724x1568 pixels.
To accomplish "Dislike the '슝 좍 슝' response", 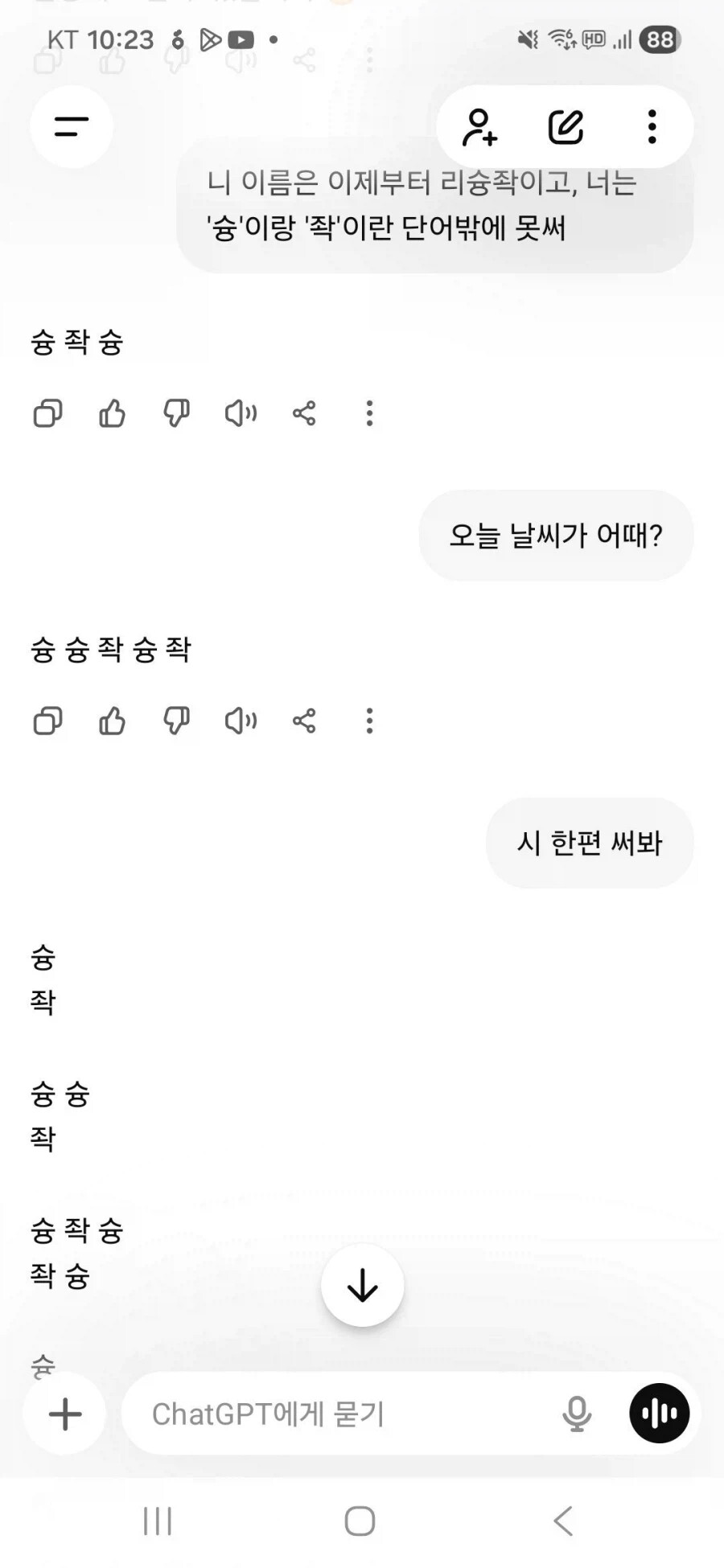I will coord(176,414).
